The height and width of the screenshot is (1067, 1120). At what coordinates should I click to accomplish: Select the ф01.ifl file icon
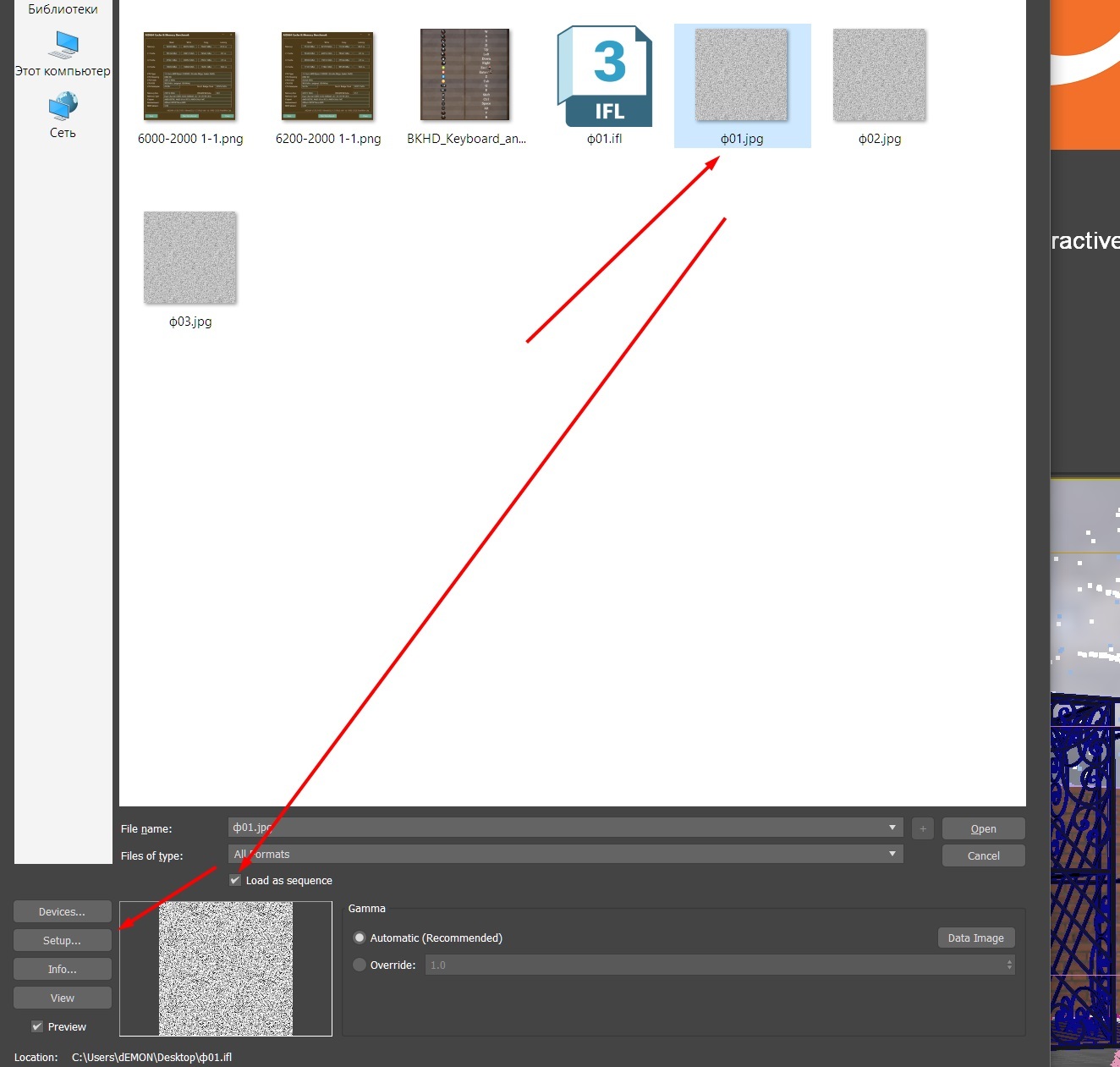click(x=604, y=77)
